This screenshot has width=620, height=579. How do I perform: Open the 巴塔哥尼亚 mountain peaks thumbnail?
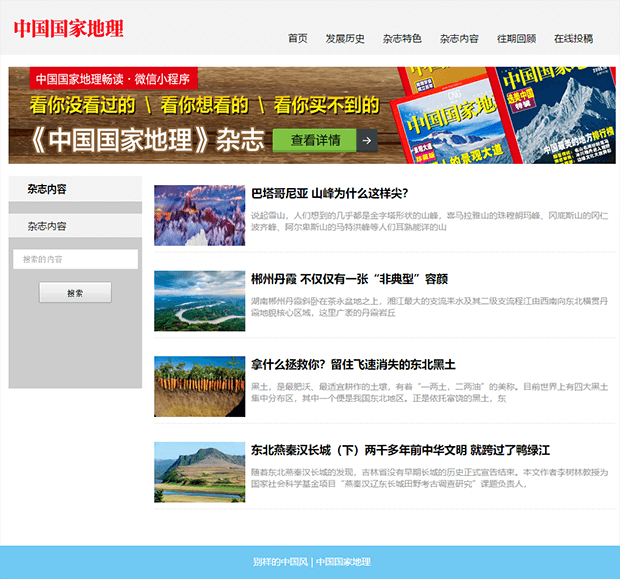click(199, 215)
